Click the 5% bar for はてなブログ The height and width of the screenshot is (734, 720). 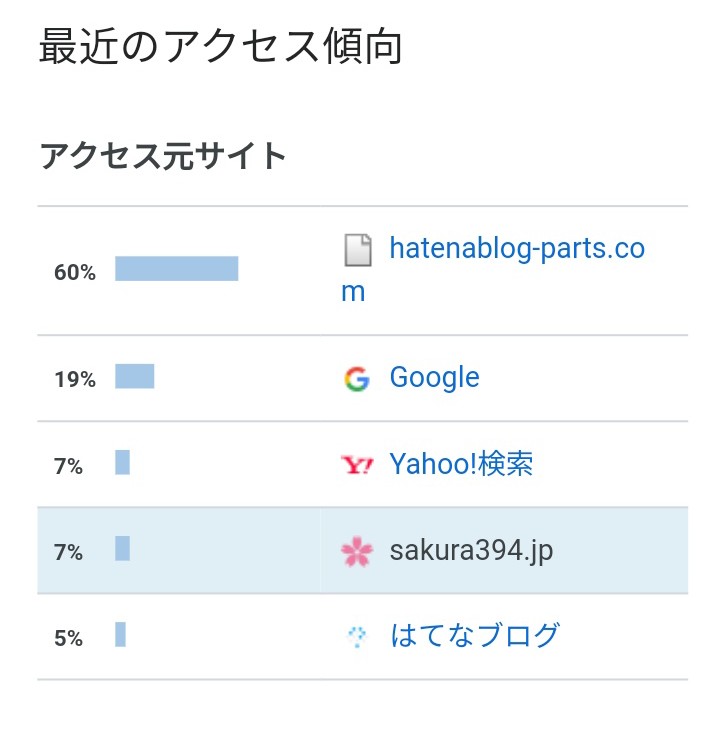tap(120, 635)
